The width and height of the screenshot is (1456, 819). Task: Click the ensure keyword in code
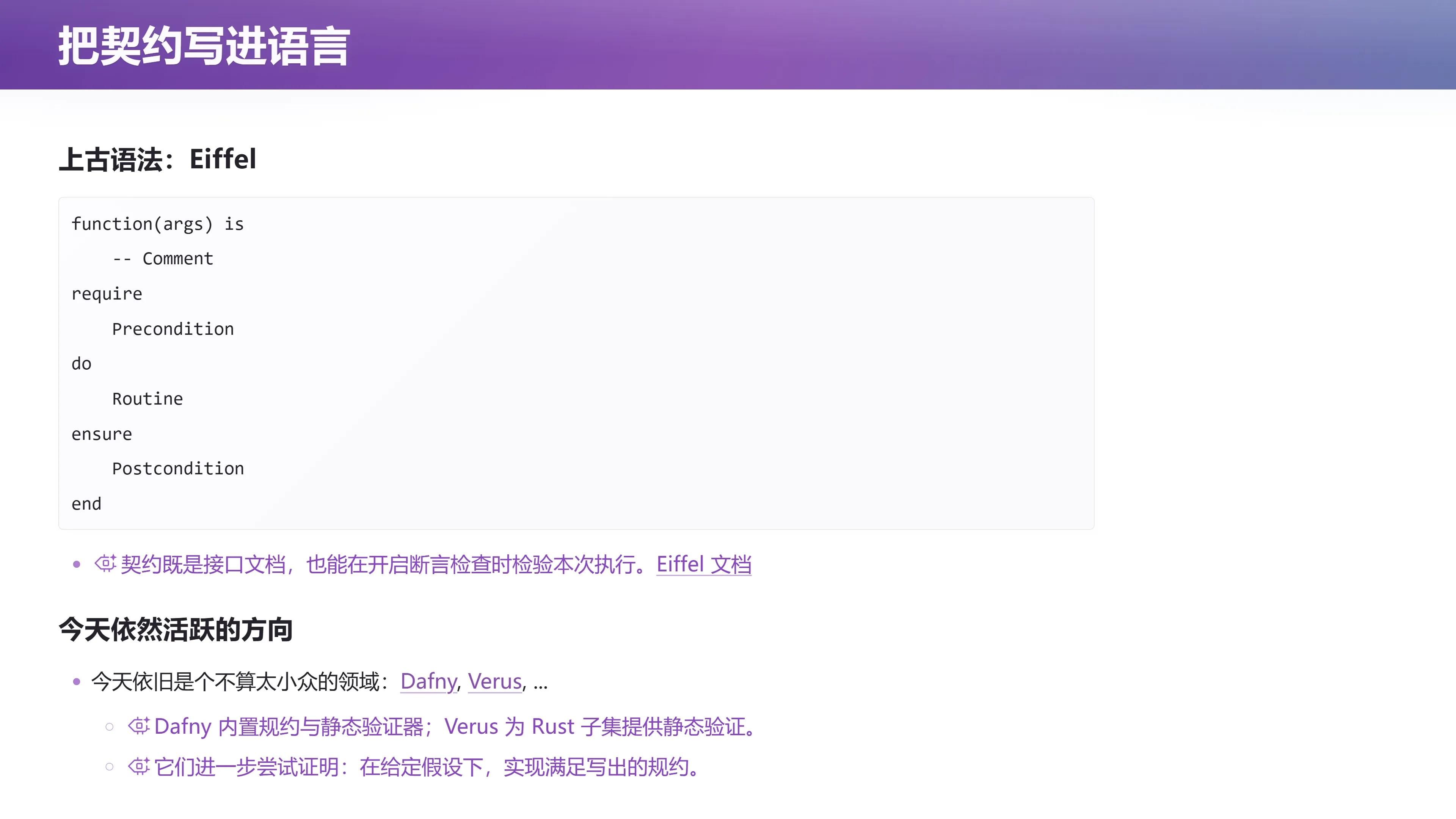click(102, 434)
